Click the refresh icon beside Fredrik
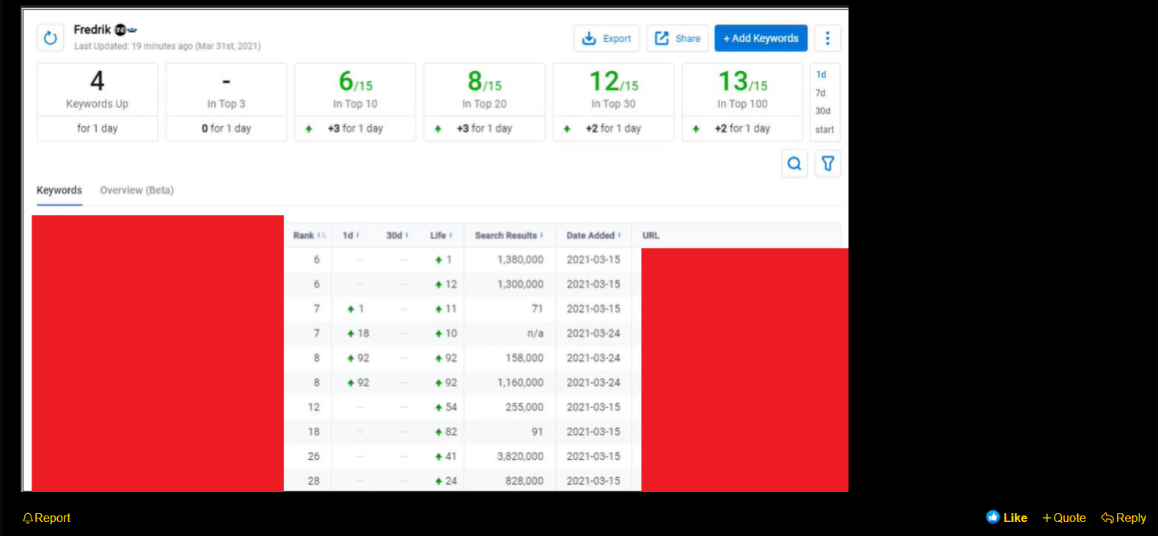The width and height of the screenshot is (1158, 536). [x=50, y=38]
